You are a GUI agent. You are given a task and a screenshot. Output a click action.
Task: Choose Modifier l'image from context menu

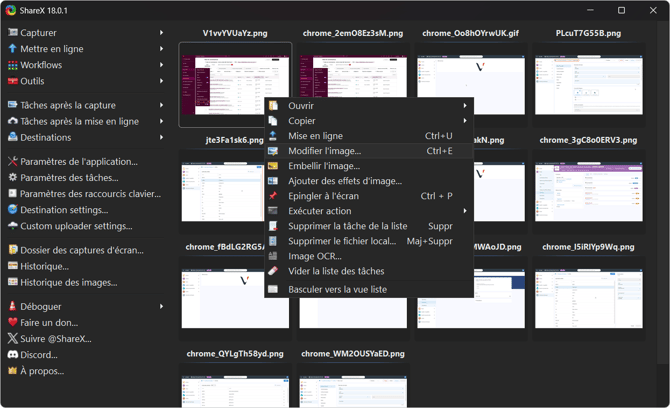[369, 151]
